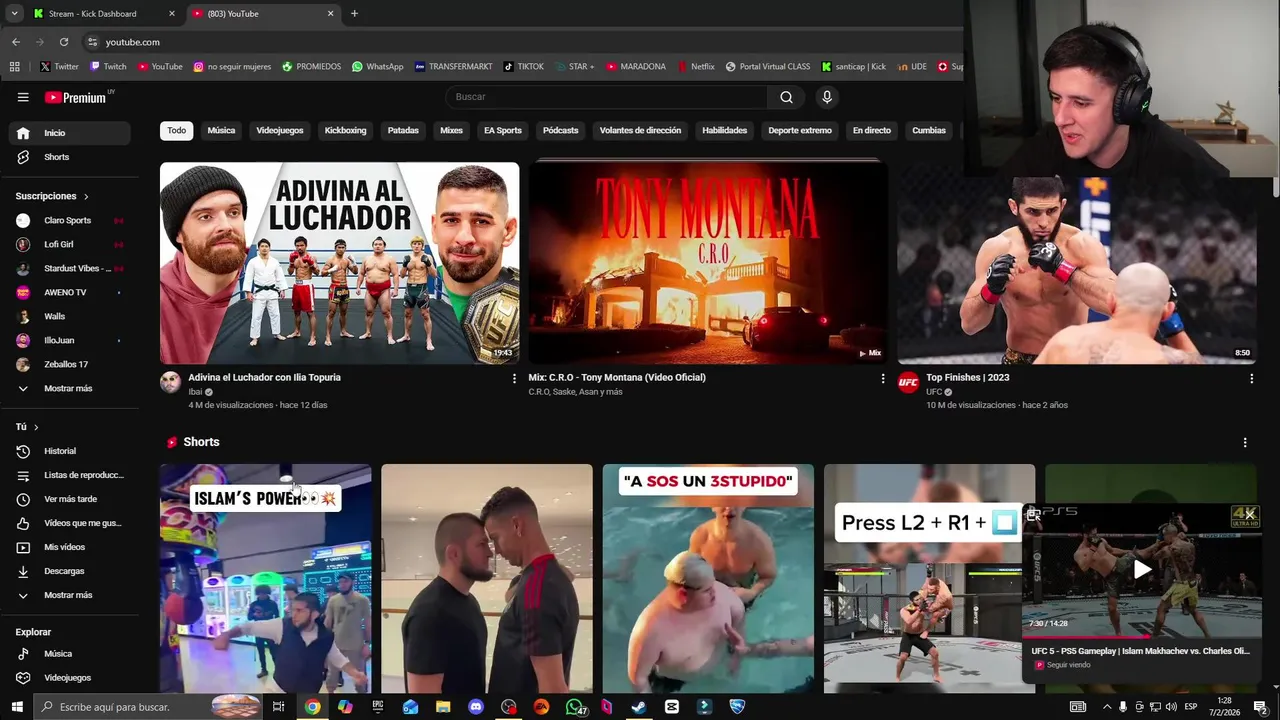Screen dimensions: 1280x720
Task: Open options menu for Adivina el Luchador video
Action: coord(514,379)
